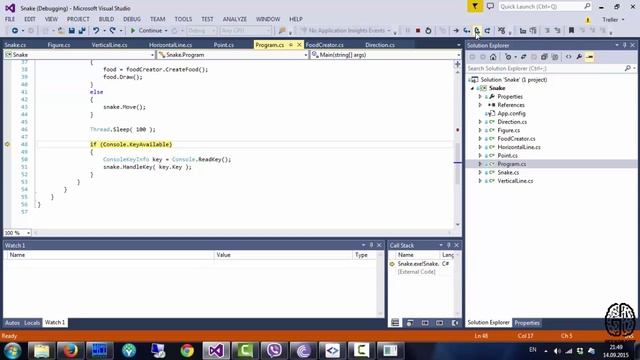Viewport: 640px width, 360px height.
Task: Pin the Program.cs tab
Action: pyautogui.click(x=291, y=45)
